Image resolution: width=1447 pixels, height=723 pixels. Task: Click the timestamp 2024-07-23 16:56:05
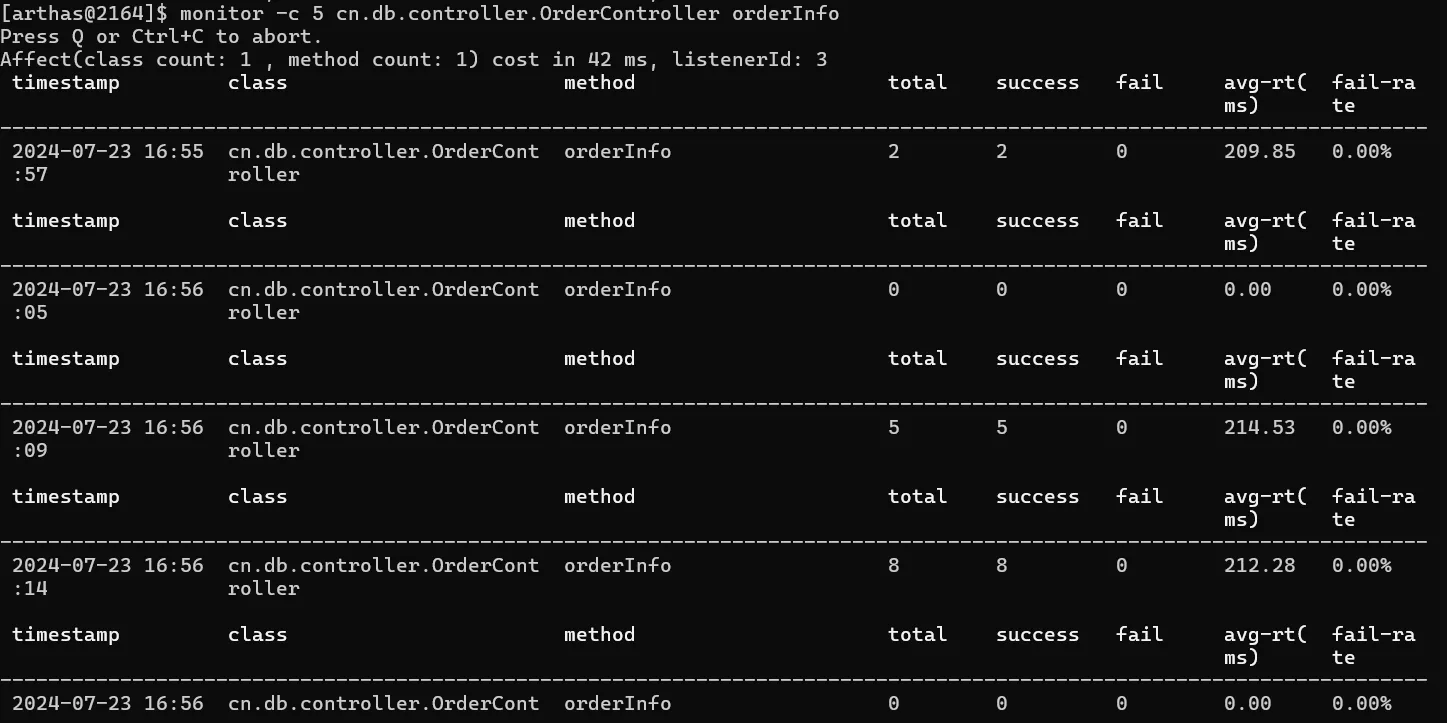(108, 300)
